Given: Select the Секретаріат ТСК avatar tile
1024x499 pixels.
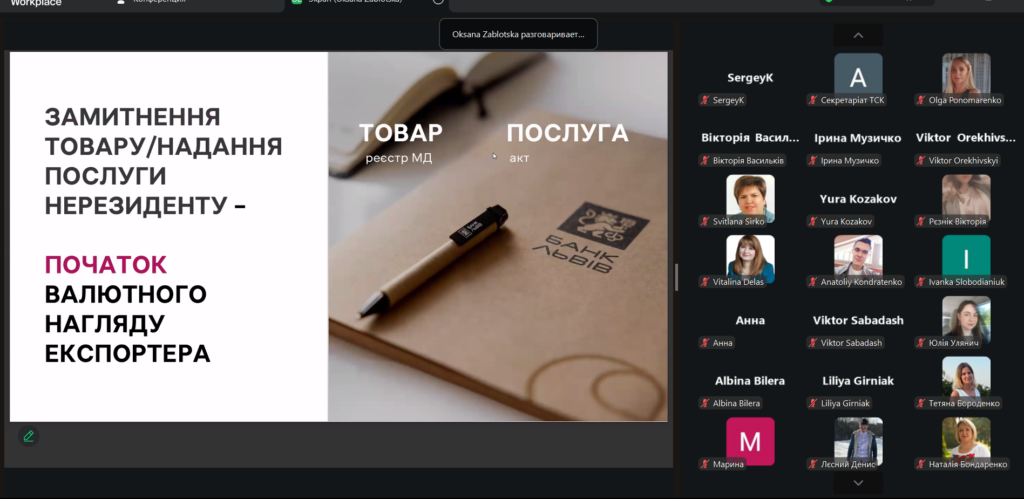Looking at the screenshot, I should click(x=858, y=74).
